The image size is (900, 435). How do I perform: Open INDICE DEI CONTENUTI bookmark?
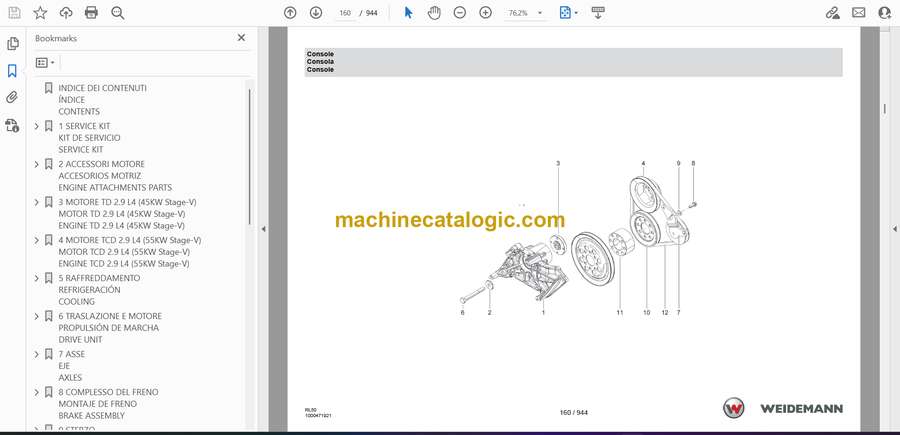tap(102, 88)
